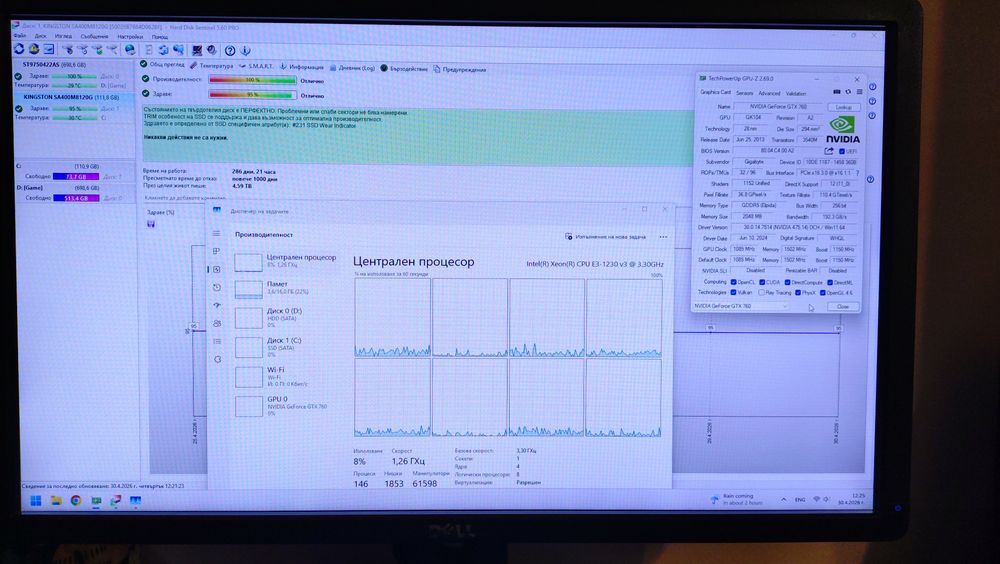Click the weather Rain coming widget in taskbar
This screenshot has height=564, width=1000.
pos(736,500)
